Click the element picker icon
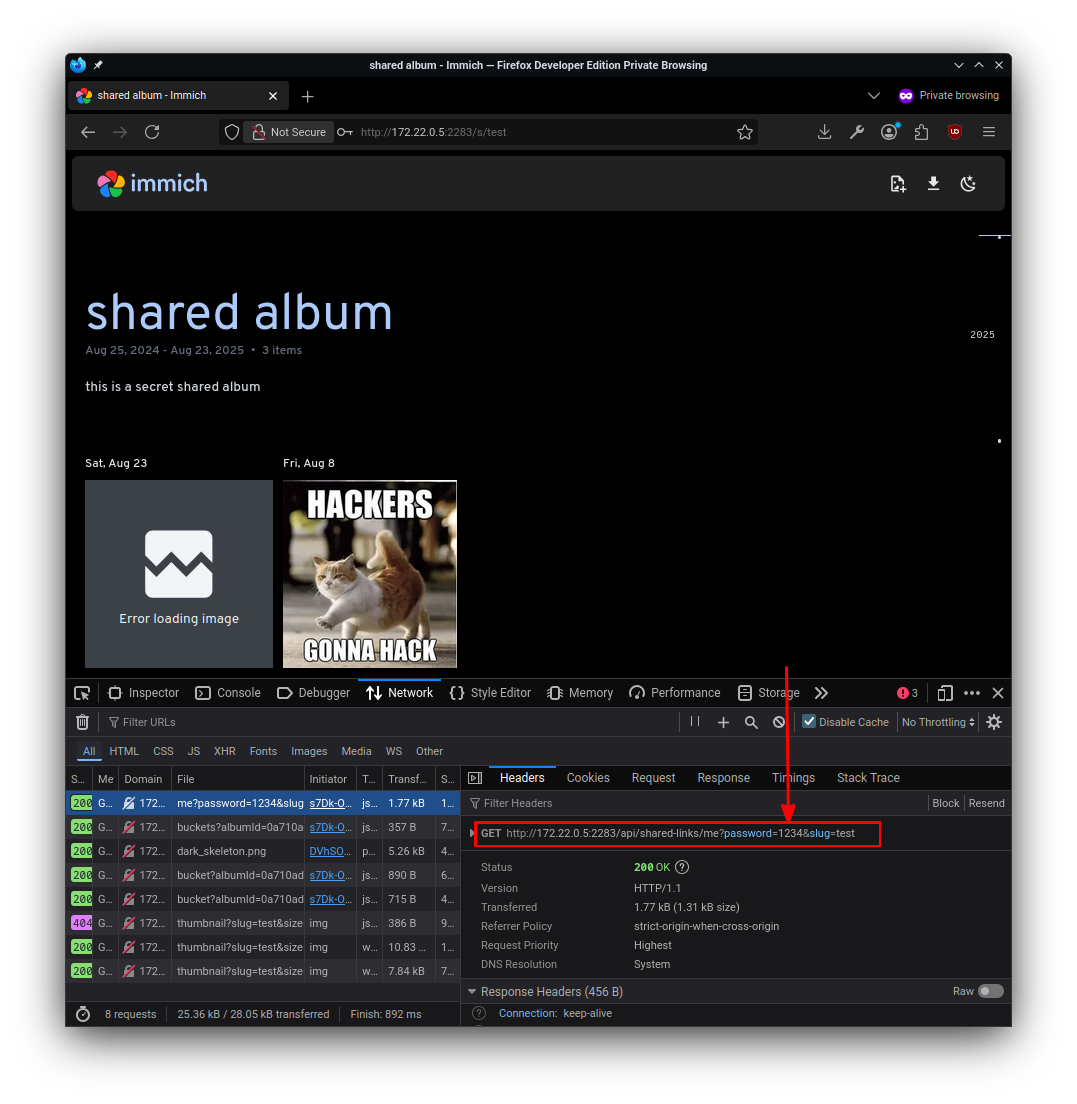This screenshot has width=1077, height=1104. (83, 693)
